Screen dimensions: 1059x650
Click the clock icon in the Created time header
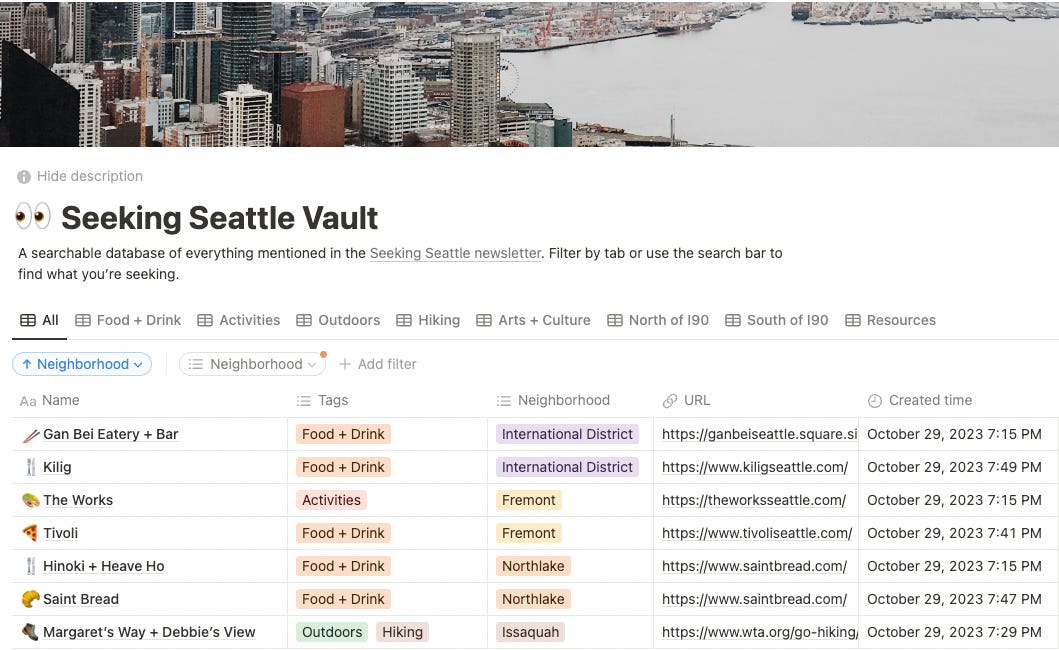pyautogui.click(x=875, y=401)
